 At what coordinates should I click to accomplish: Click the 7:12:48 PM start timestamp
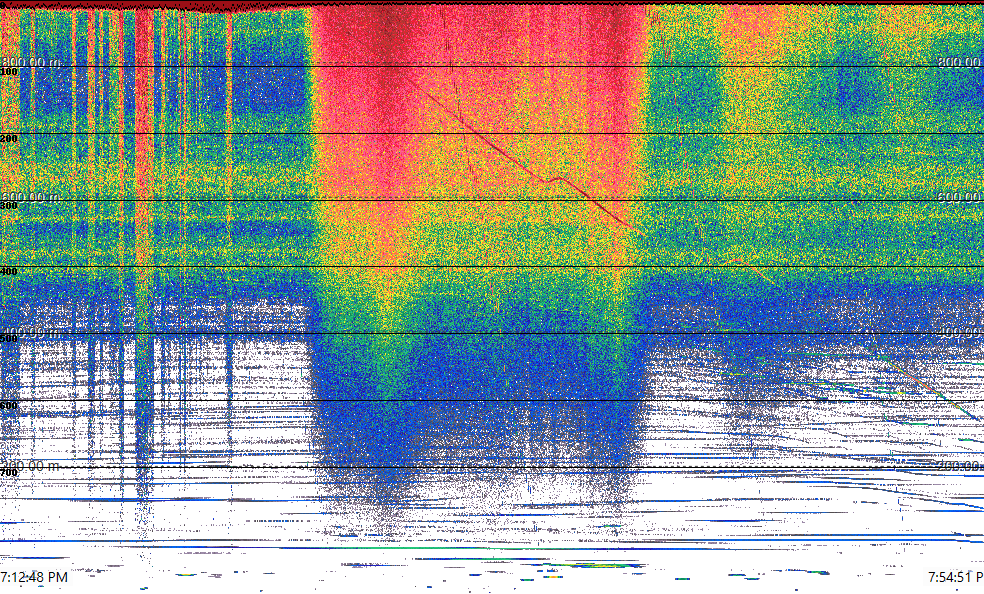pyautogui.click(x=34, y=577)
